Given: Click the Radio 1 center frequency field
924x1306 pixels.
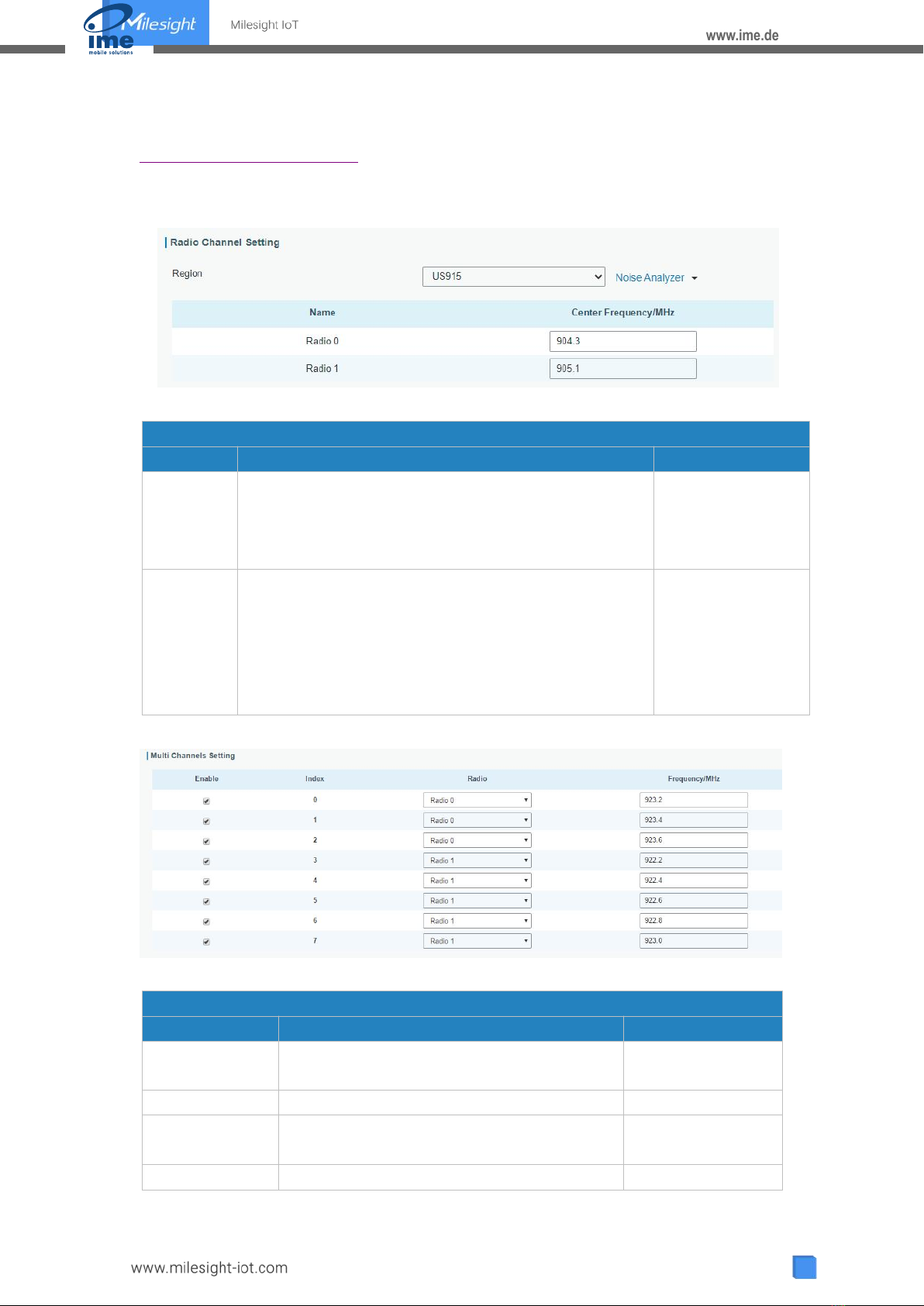Looking at the screenshot, I should [622, 368].
